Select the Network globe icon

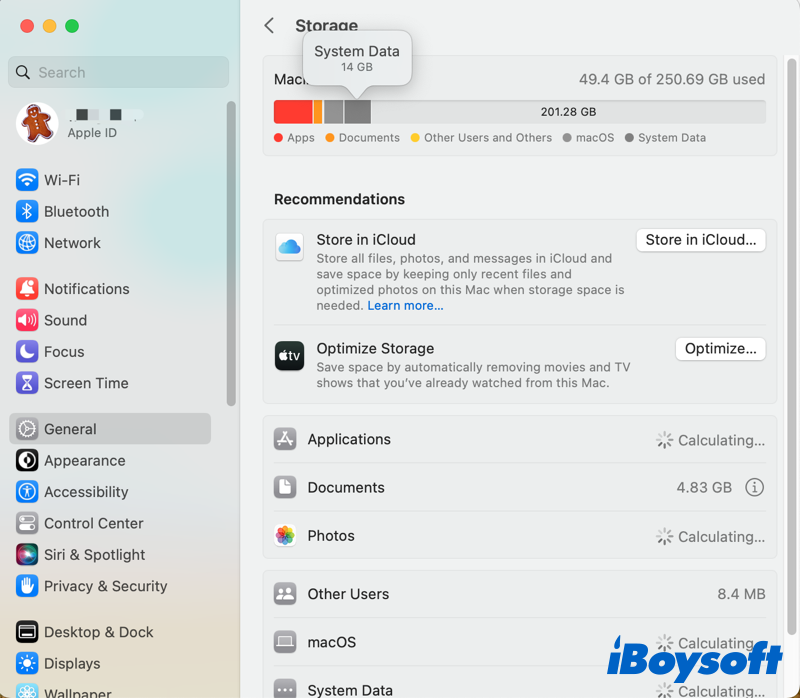[x=27, y=243]
